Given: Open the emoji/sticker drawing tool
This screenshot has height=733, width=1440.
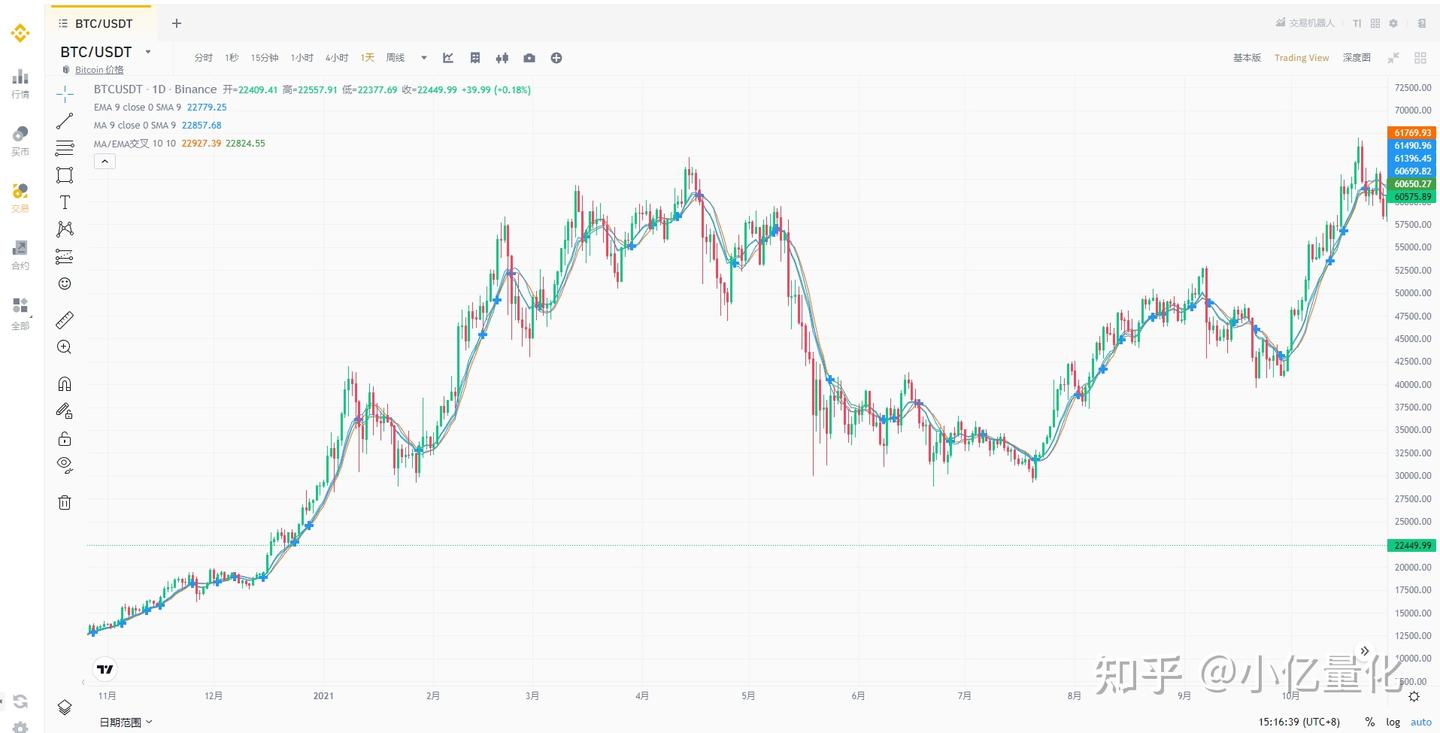Looking at the screenshot, I should 64,283.
